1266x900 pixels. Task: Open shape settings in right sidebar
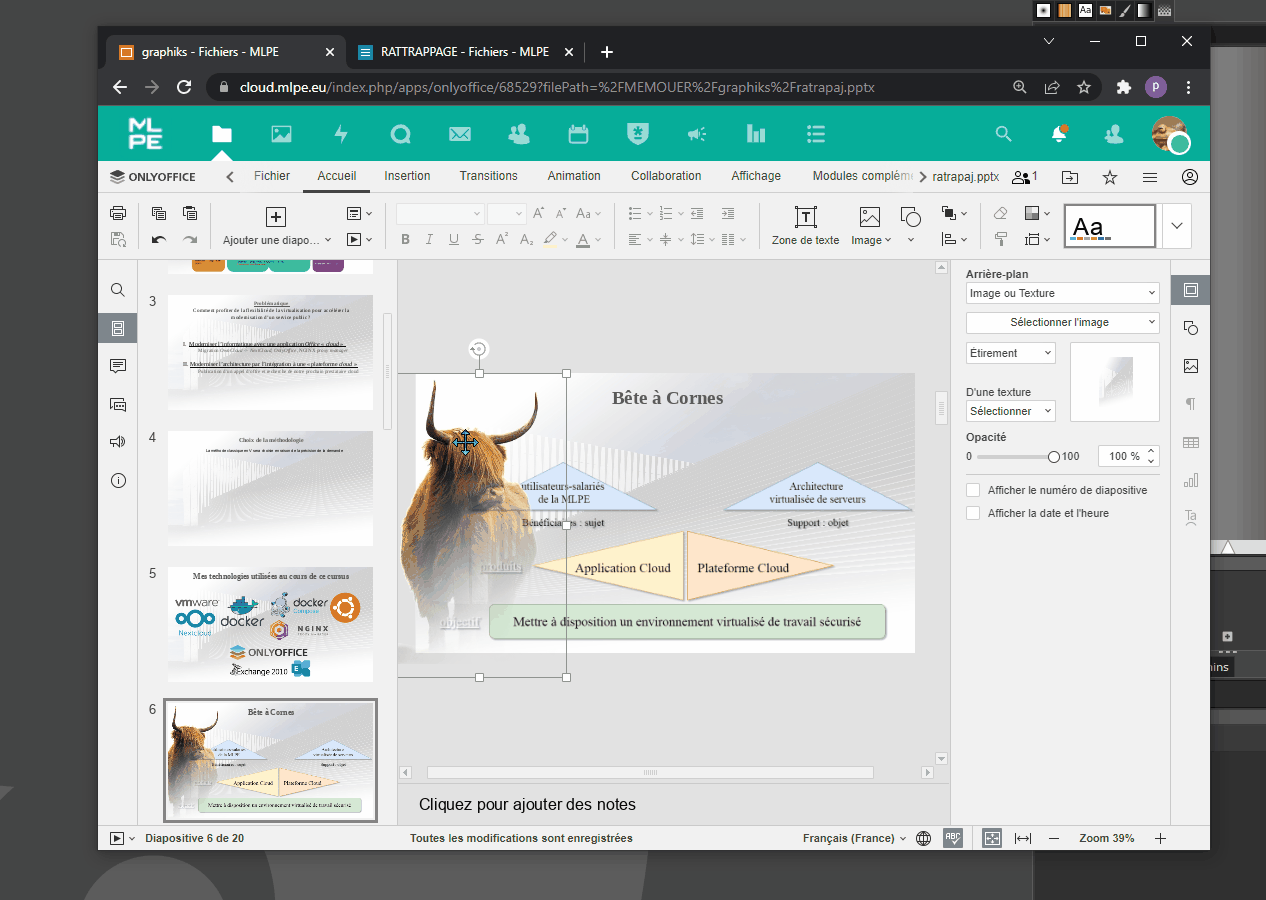tap(1190, 328)
